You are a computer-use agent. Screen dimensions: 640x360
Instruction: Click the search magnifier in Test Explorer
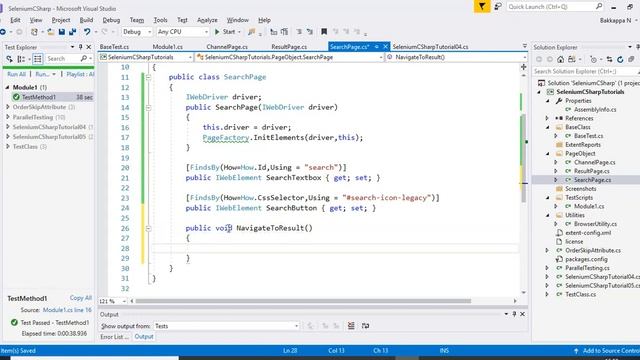84,59
